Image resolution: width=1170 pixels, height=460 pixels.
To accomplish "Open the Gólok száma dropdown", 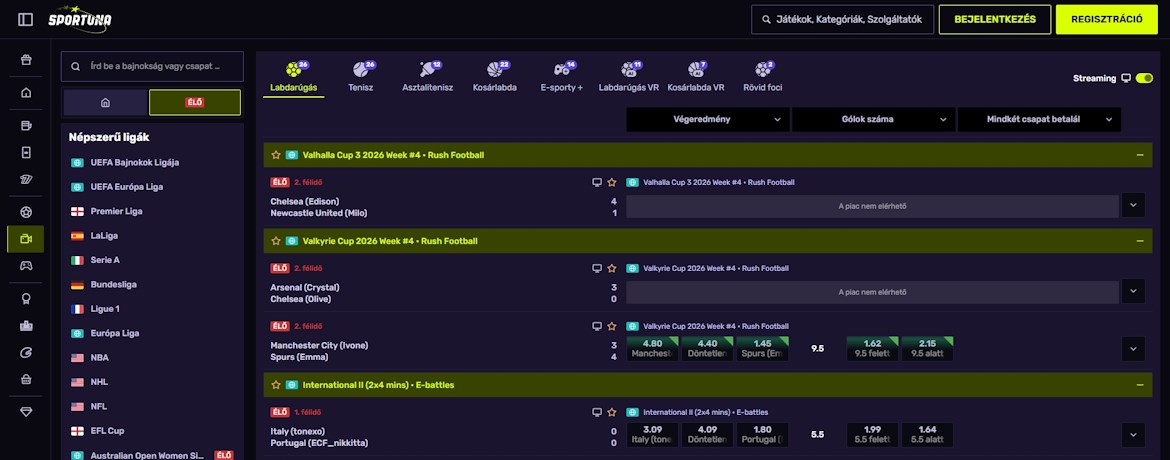I will click(x=872, y=119).
